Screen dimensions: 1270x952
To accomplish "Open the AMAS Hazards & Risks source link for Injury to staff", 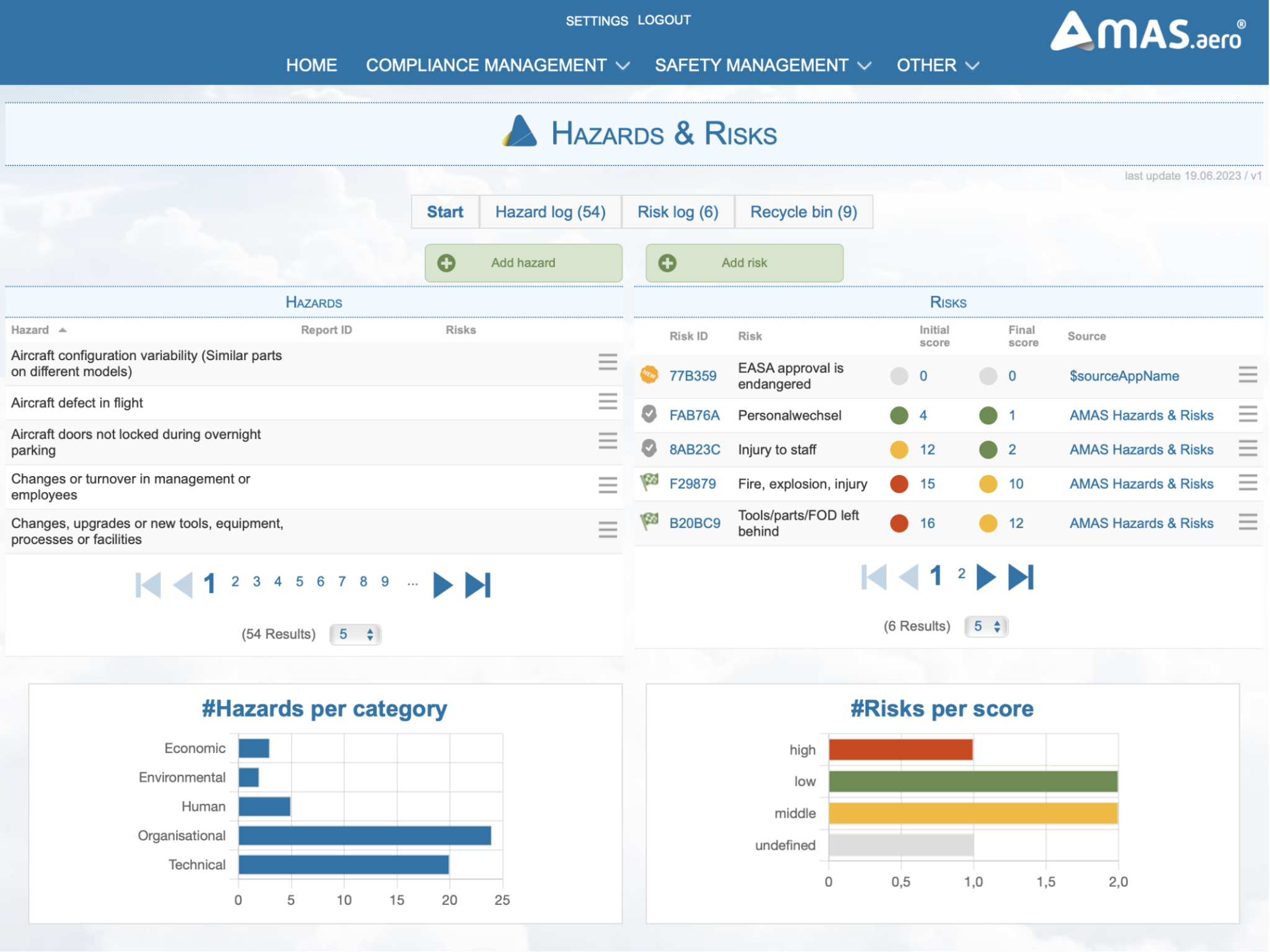I will [x=1141, y=449].
